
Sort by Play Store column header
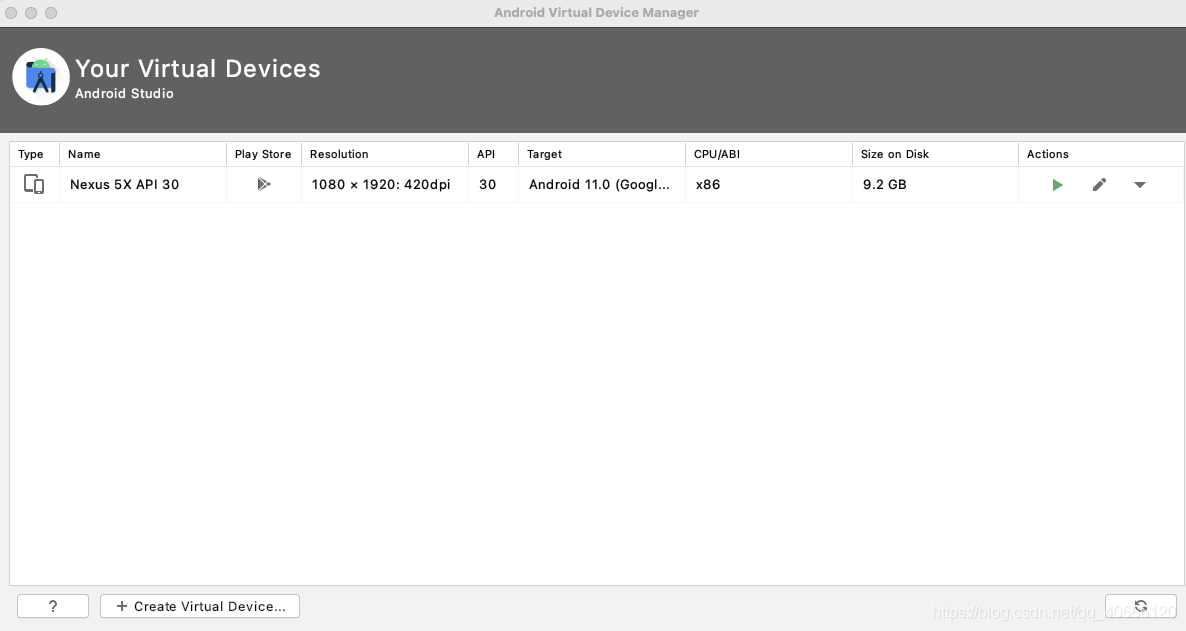(264, 154)
